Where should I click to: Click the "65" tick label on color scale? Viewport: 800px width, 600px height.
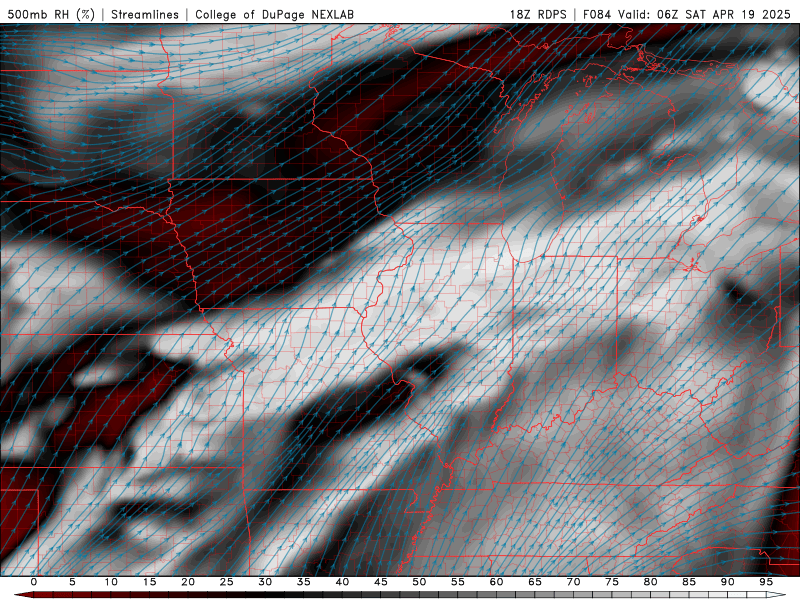(535, 582)
